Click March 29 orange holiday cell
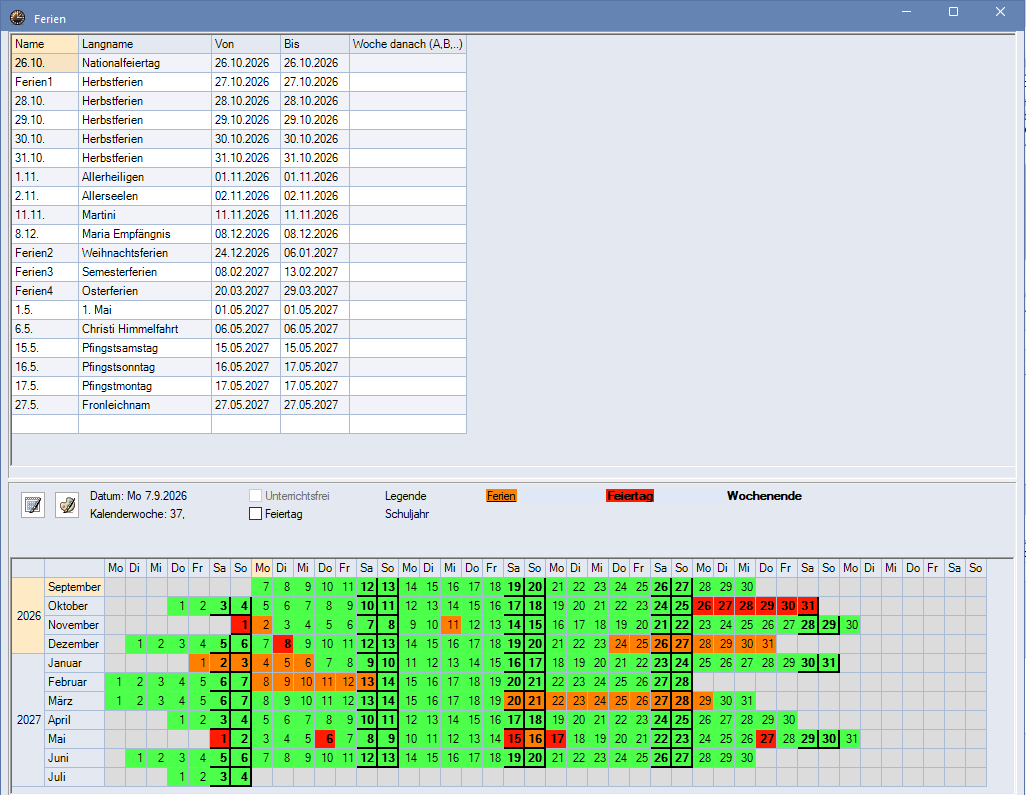The width and height of the screenshot is (1026, 795). pyautogui.click(x=703, y=701)
